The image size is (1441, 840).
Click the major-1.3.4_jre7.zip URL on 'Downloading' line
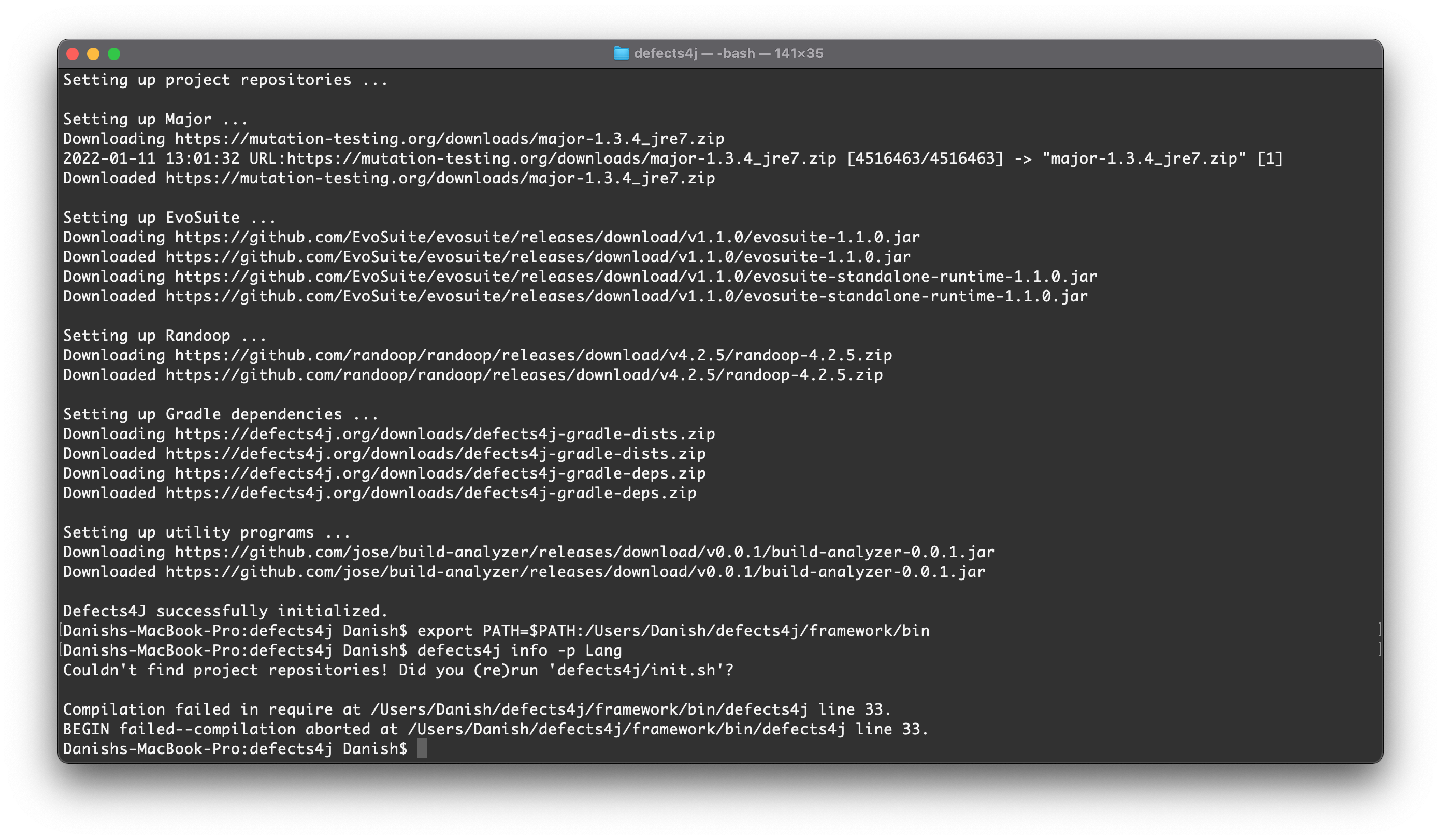point(449,139)
